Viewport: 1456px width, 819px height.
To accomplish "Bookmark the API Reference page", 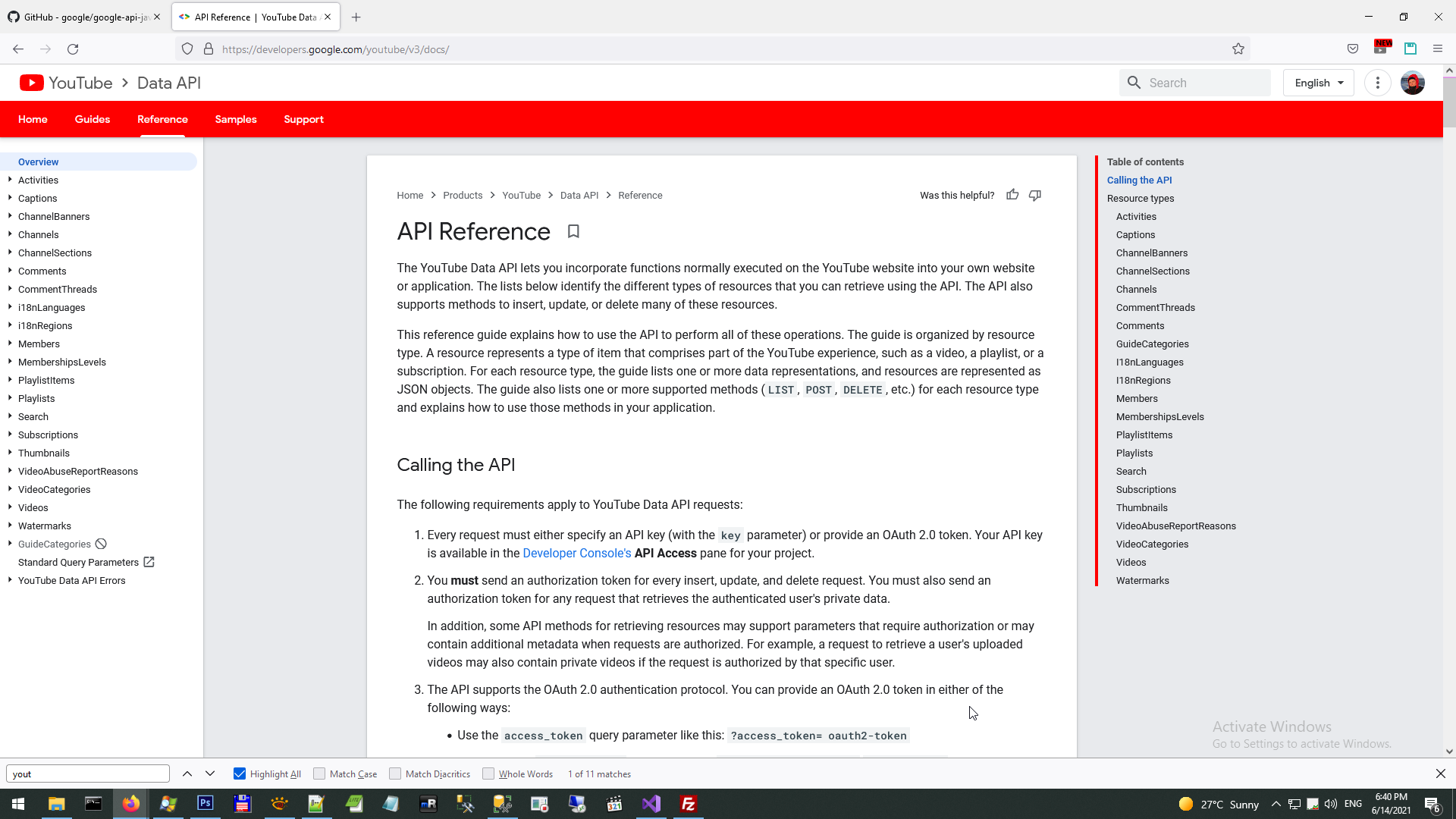I will (x=573, y=231).
